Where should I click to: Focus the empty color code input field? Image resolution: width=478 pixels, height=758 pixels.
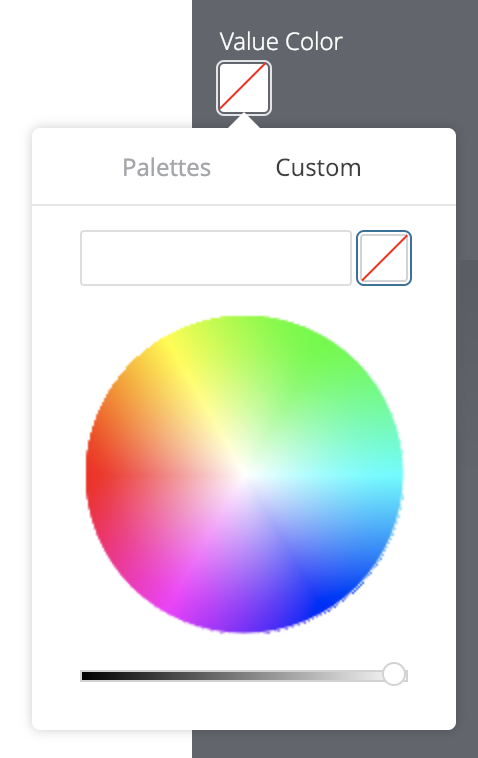216,258
